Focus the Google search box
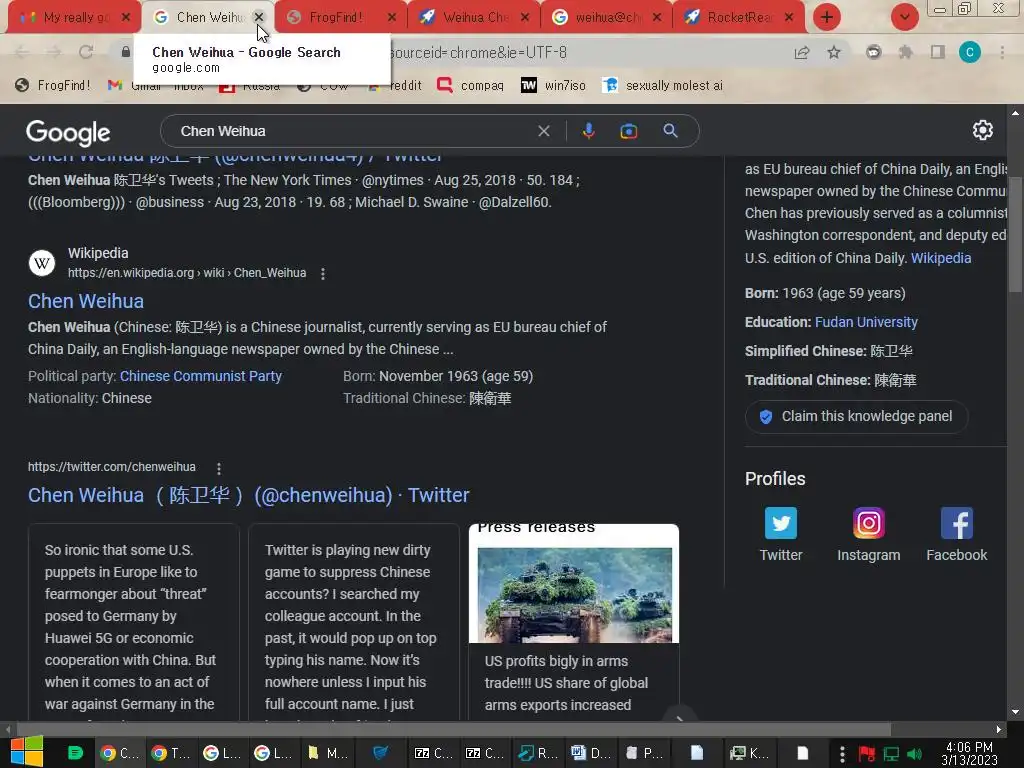 coord(353,131)
